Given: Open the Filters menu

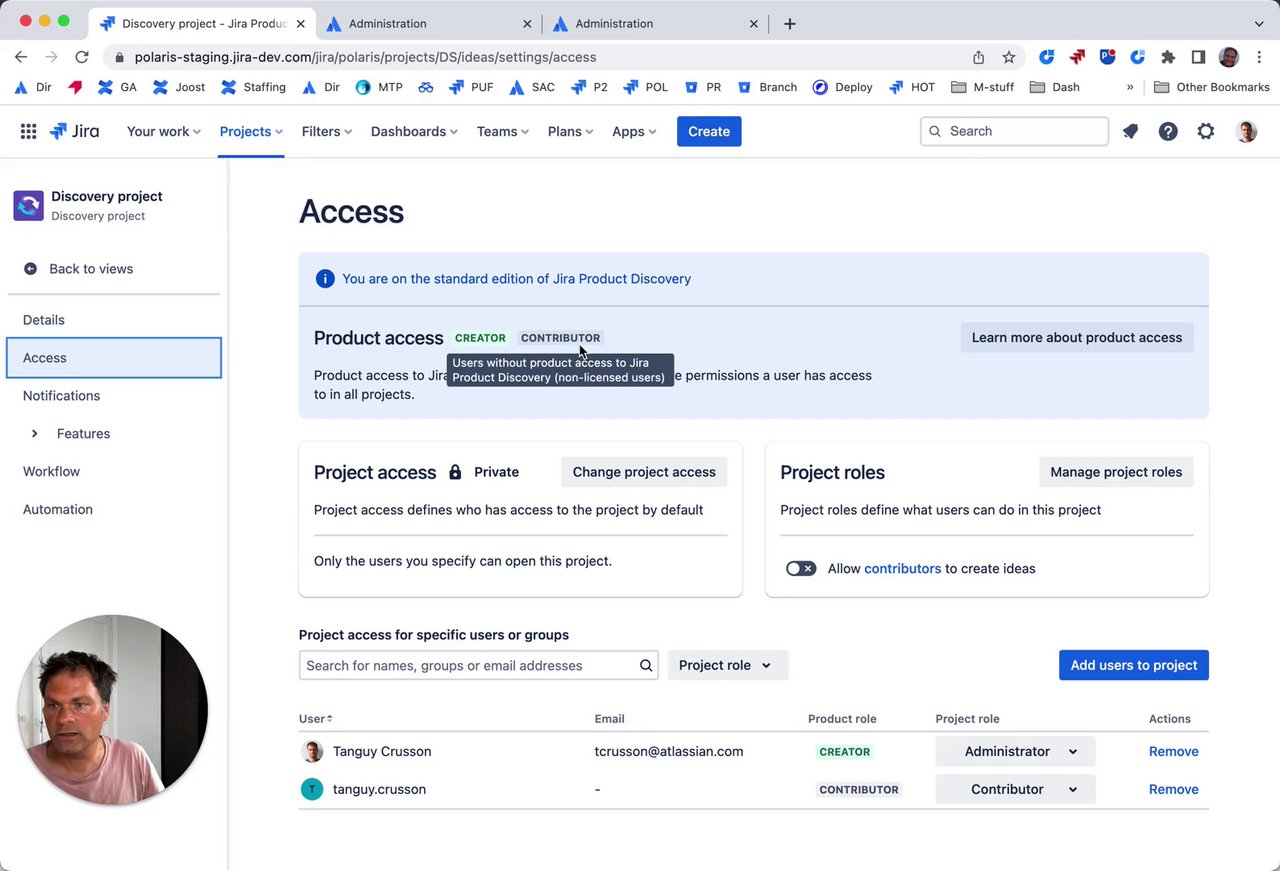Looking at the screenshot, I should tap(327, 131).
